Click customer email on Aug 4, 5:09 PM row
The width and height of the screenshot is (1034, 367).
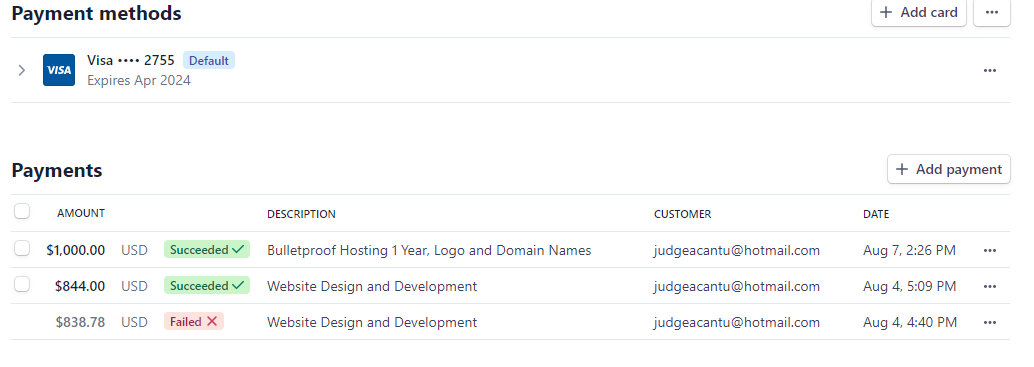click(x=737, y=287)
